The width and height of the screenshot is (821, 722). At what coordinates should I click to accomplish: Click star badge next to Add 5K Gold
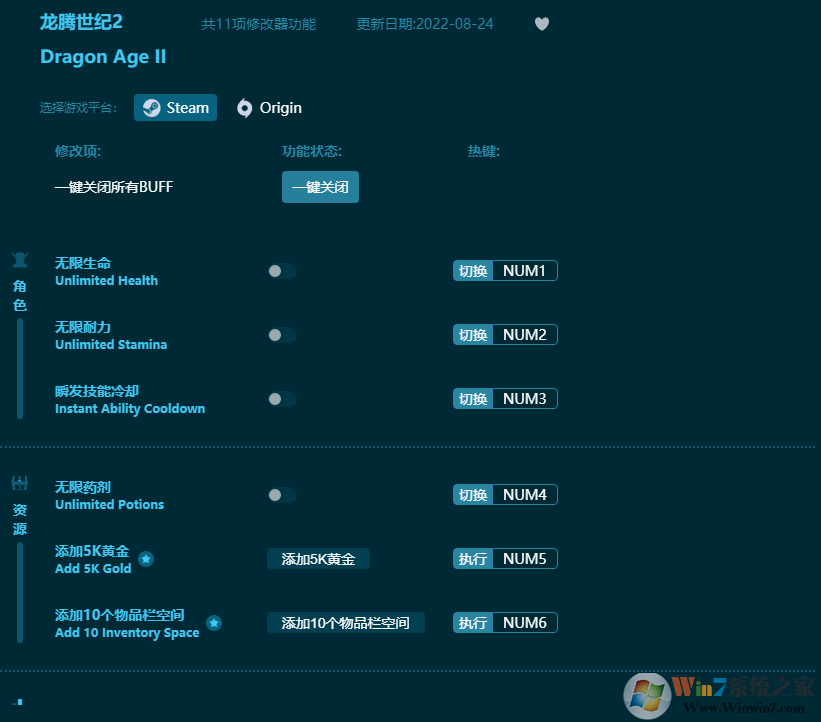click(x=146, y=559)
